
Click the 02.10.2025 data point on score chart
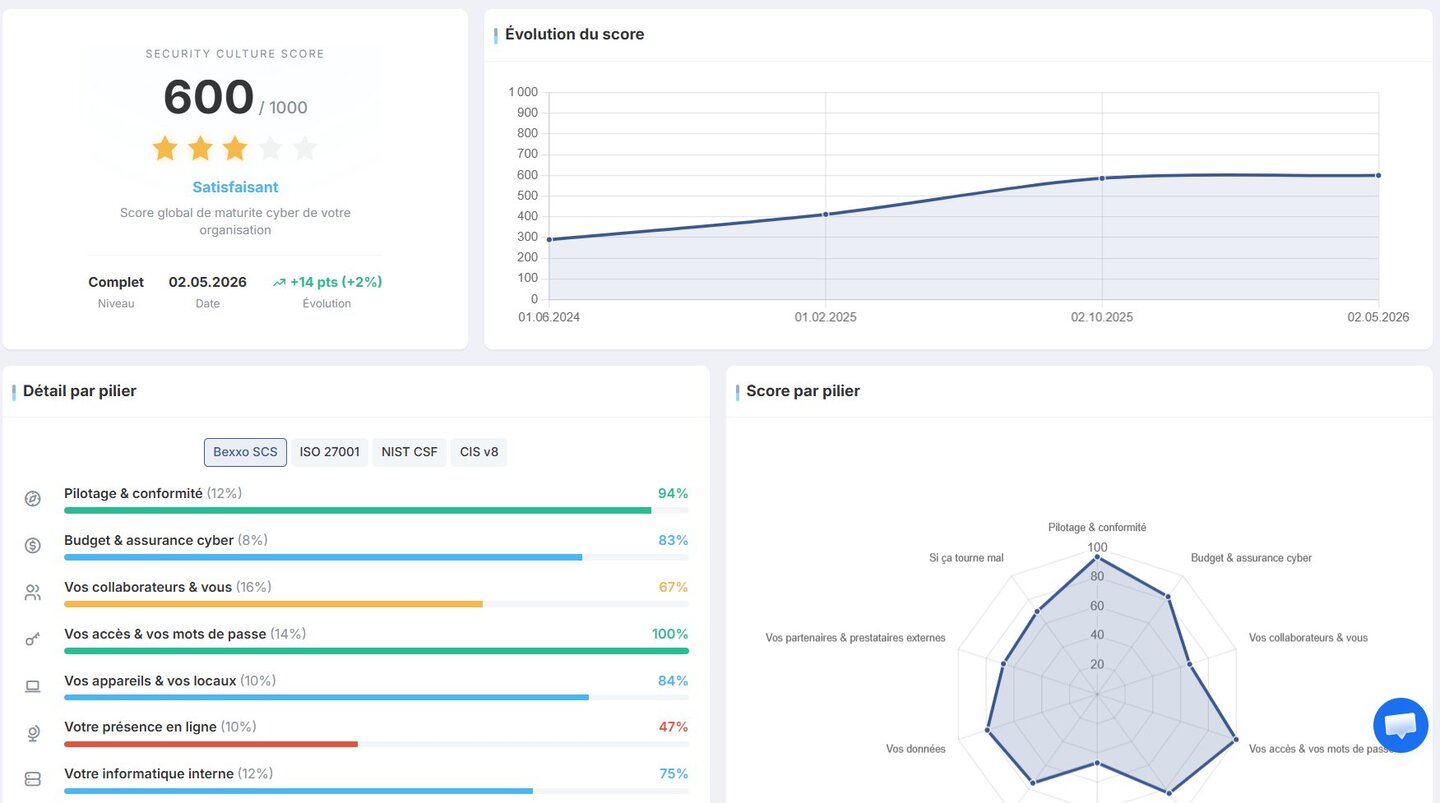pos(1102,178)
